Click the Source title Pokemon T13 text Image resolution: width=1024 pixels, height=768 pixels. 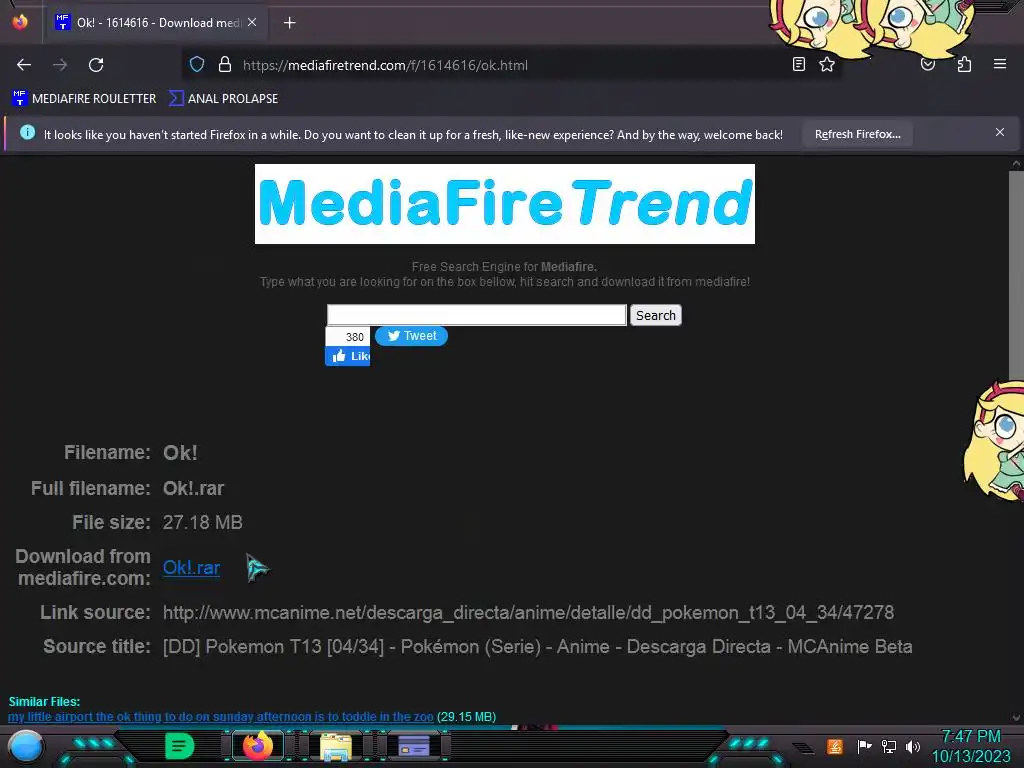tap(537, 647)
